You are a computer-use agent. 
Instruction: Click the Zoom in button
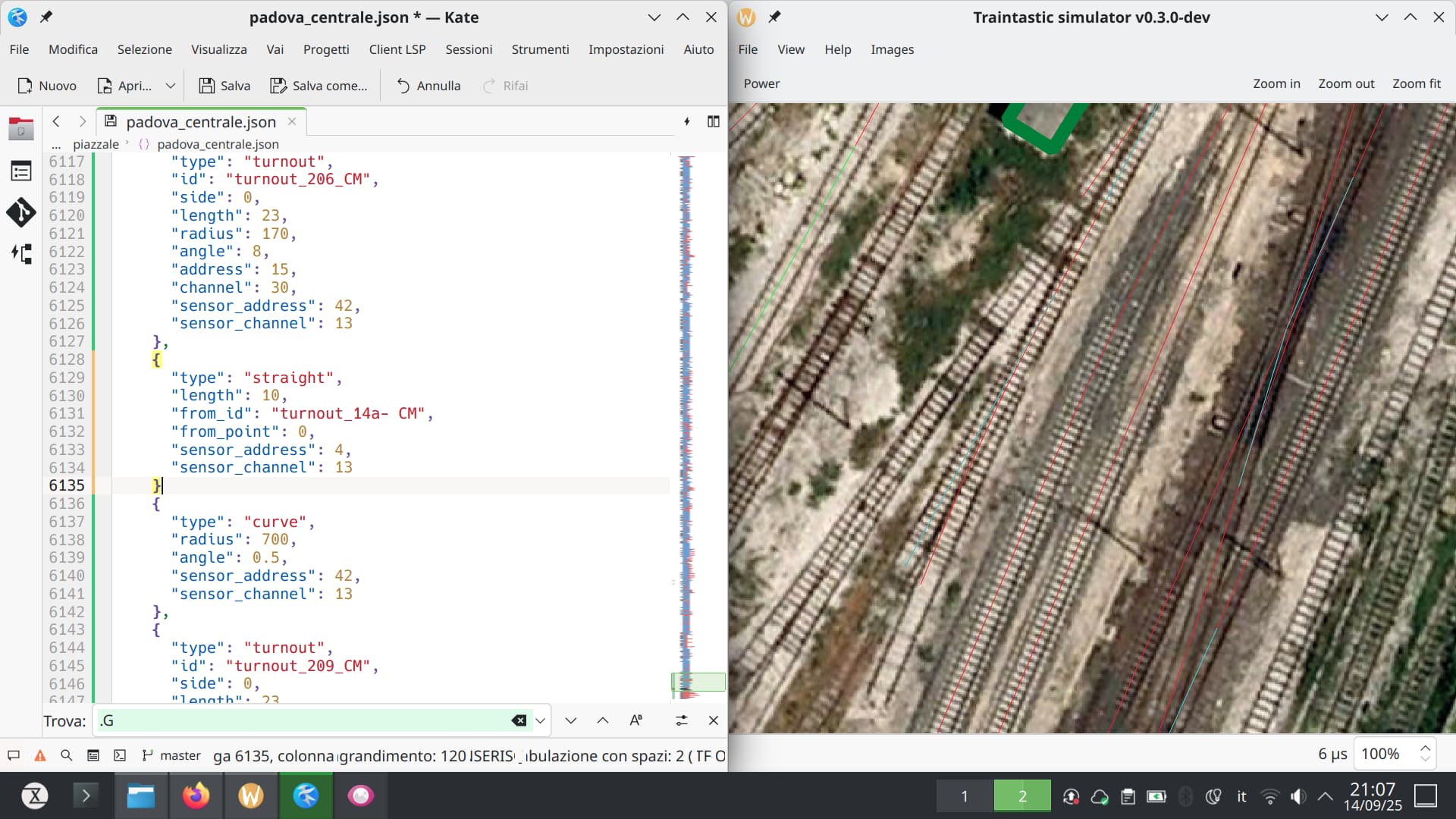point(1276,83)
